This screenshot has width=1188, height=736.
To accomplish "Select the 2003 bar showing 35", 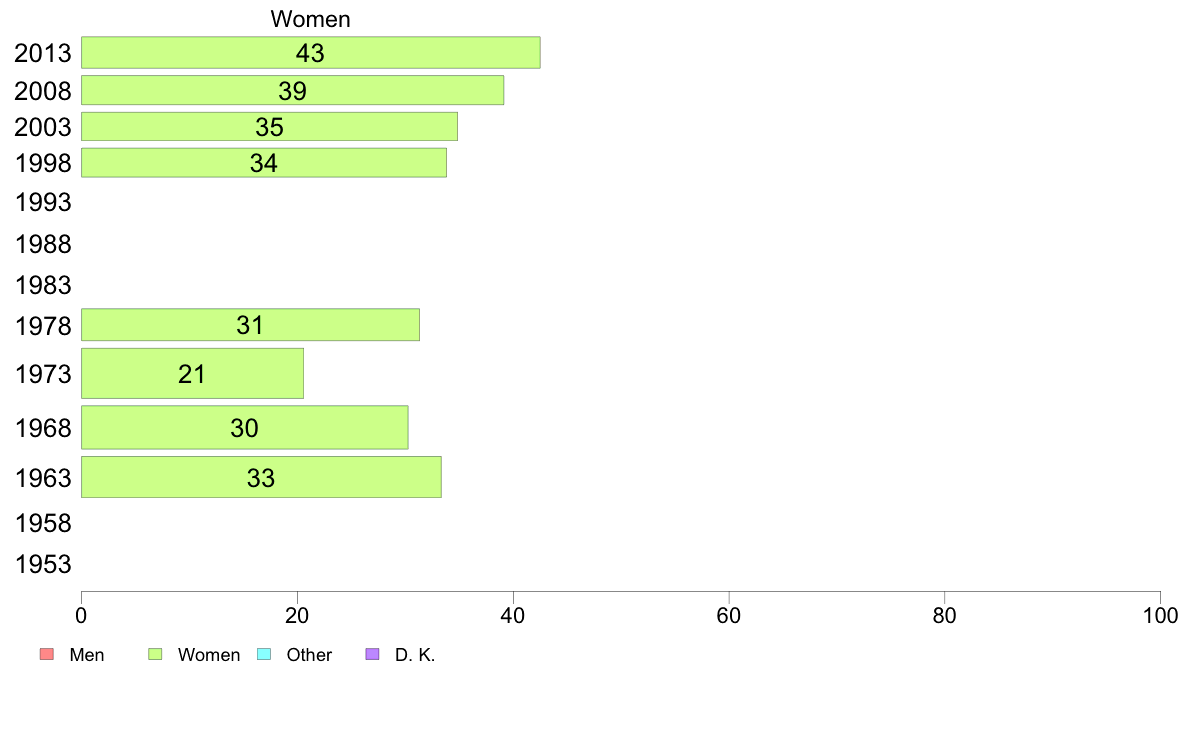I will [x=269, y=127].
